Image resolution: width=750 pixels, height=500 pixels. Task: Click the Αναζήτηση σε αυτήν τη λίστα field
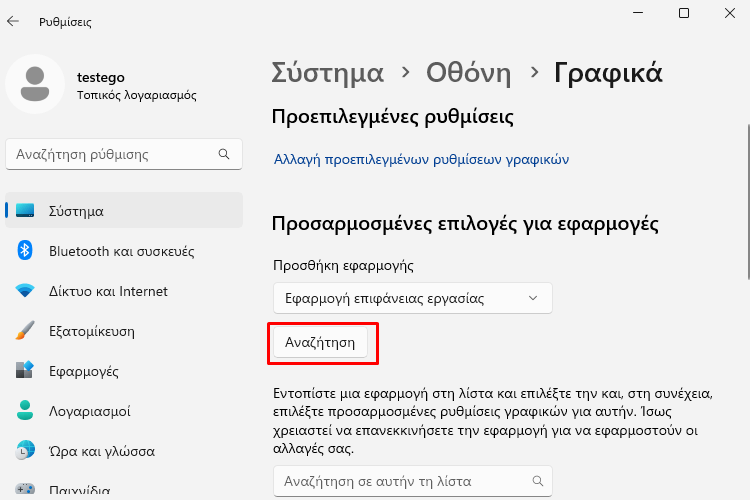[x=413, y=481]
